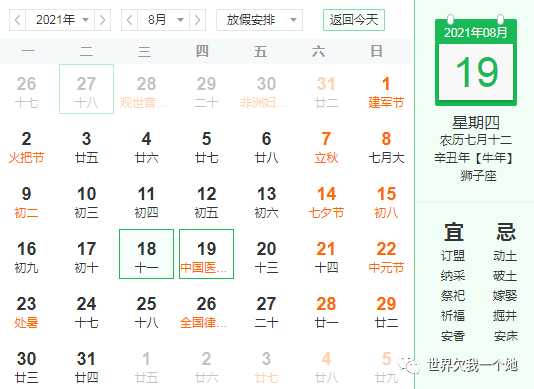Screen dimensions: 534x389
Task: Open the 8月 month dropdown
Action: pyautogui.click(x=163, y=20)
